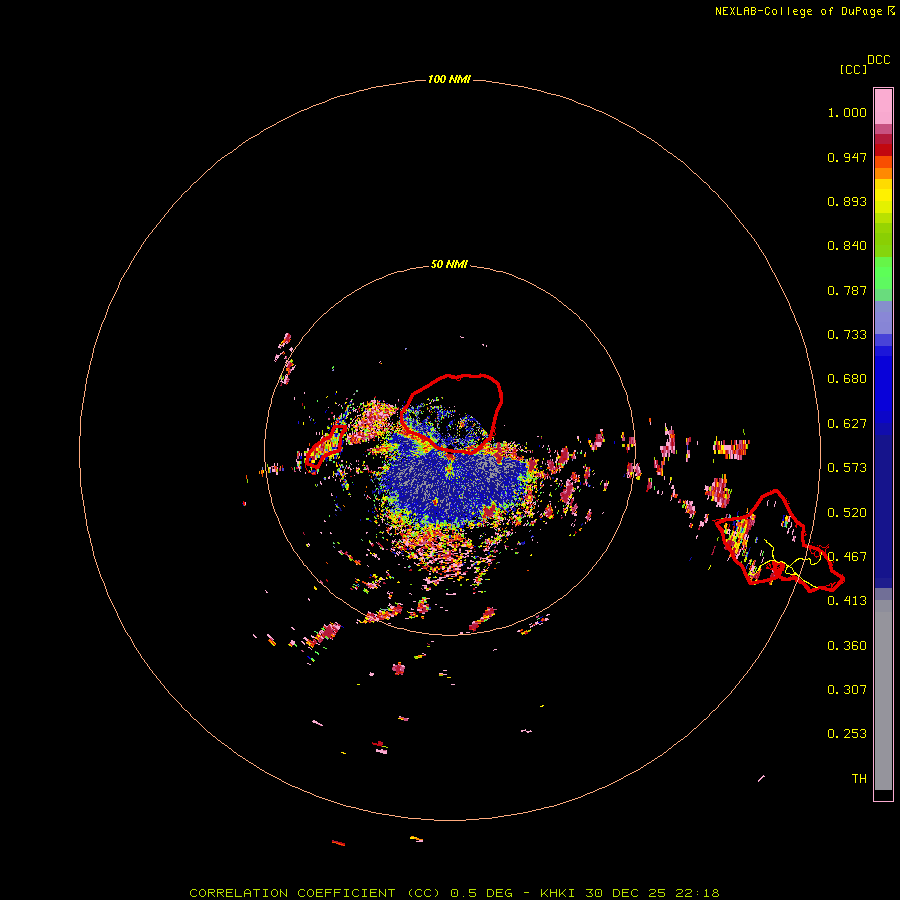Select the 0.840 scale value
The height and width of the screenshot is (900, 900).
pyautogui.click(x=847, y=246)
